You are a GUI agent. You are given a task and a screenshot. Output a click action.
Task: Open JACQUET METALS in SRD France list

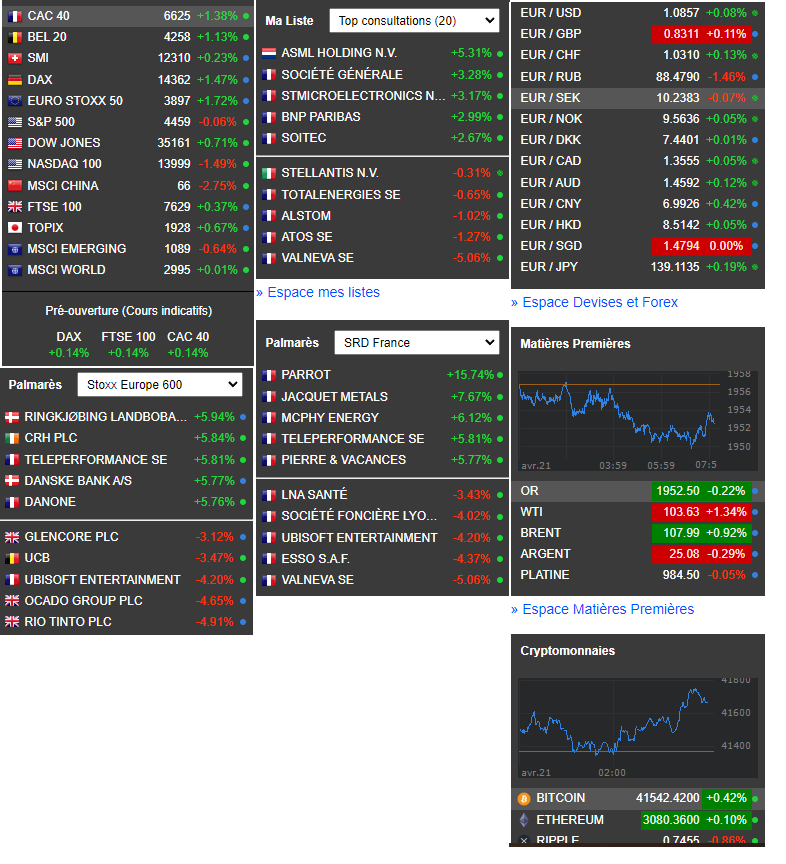383,397
